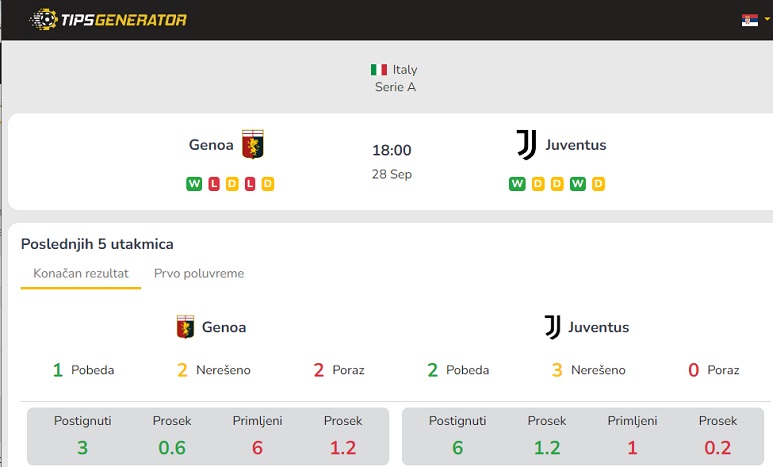Open the Juventus team name link
Viewport: 773px width, 467px height.
[x=576, y=144]
